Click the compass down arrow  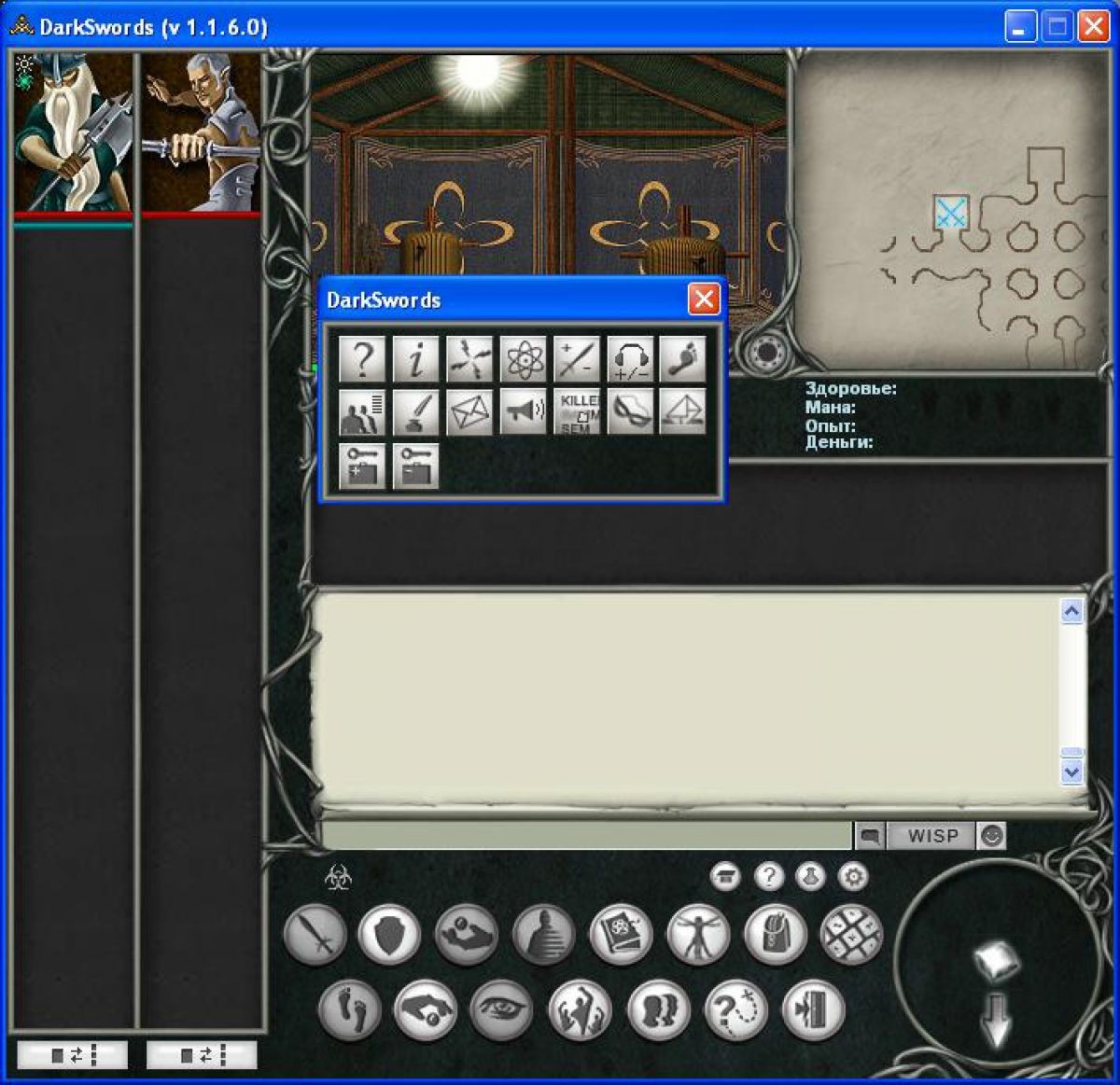click(x=996, y=1020)
